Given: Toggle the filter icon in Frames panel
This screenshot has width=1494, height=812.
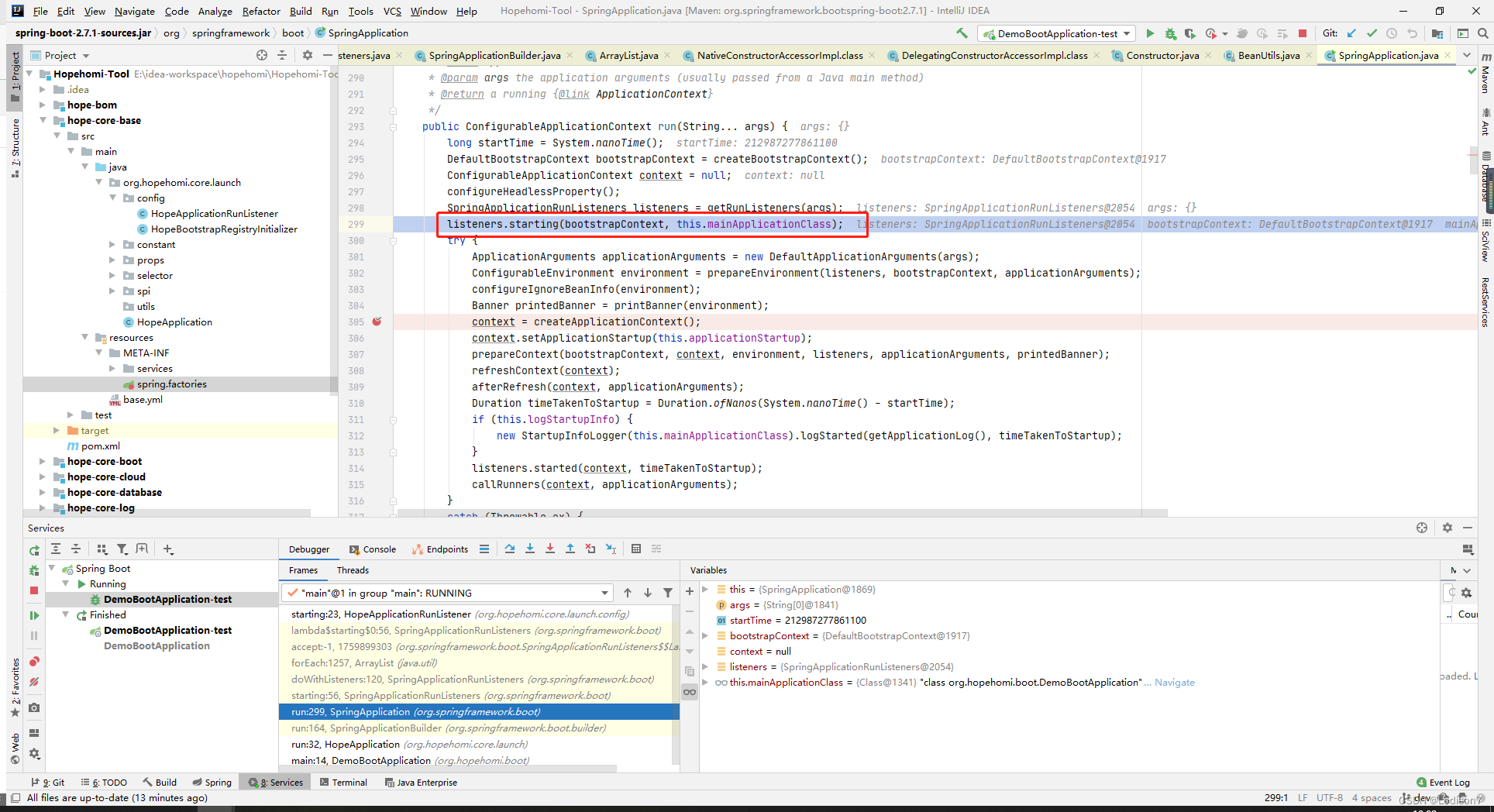Looking at the screenshot, I should pyautogui.click(x=668, y=593).
